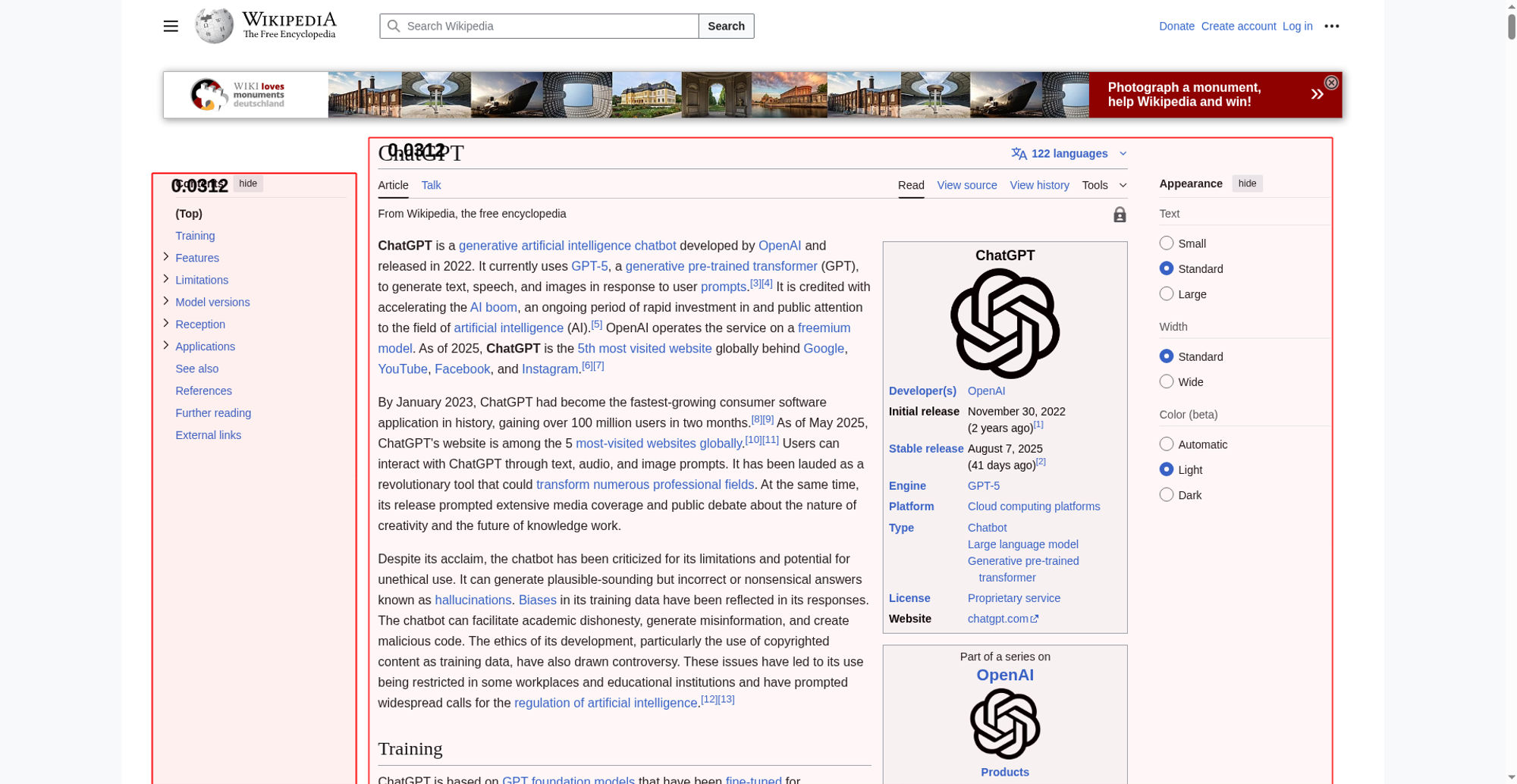Select Automatic color mode
Viewport: 1517px width, 784px height.
click(1167, 444)
